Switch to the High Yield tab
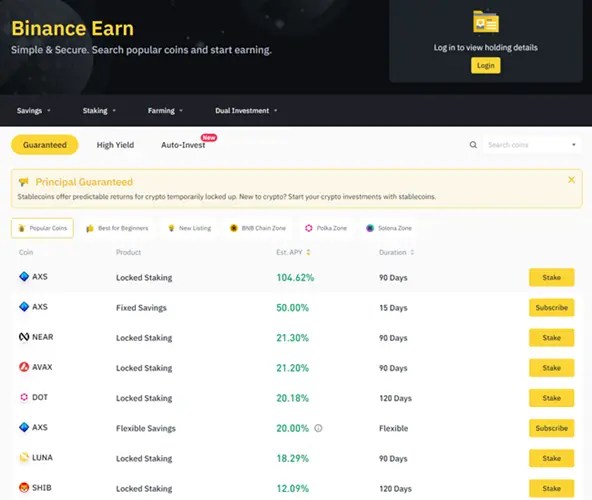 point(115,145)
